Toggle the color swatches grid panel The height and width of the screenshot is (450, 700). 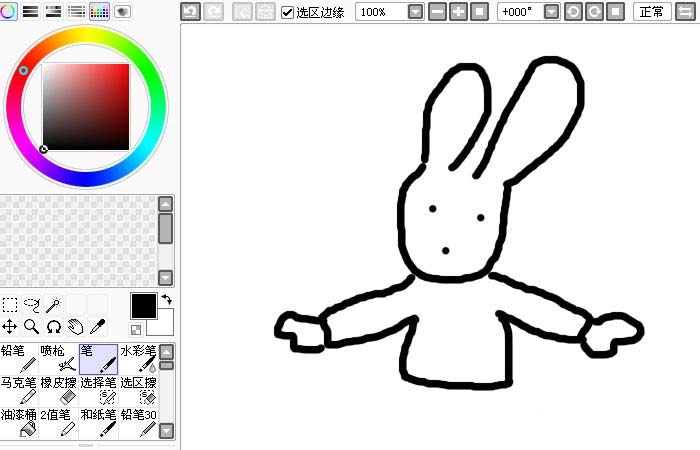(x=99, y=11)
